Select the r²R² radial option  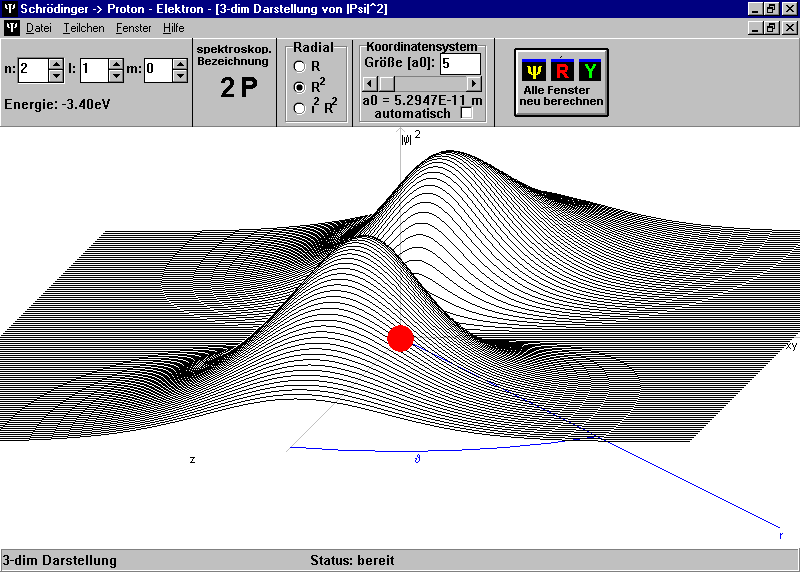[x=298, y=108]
